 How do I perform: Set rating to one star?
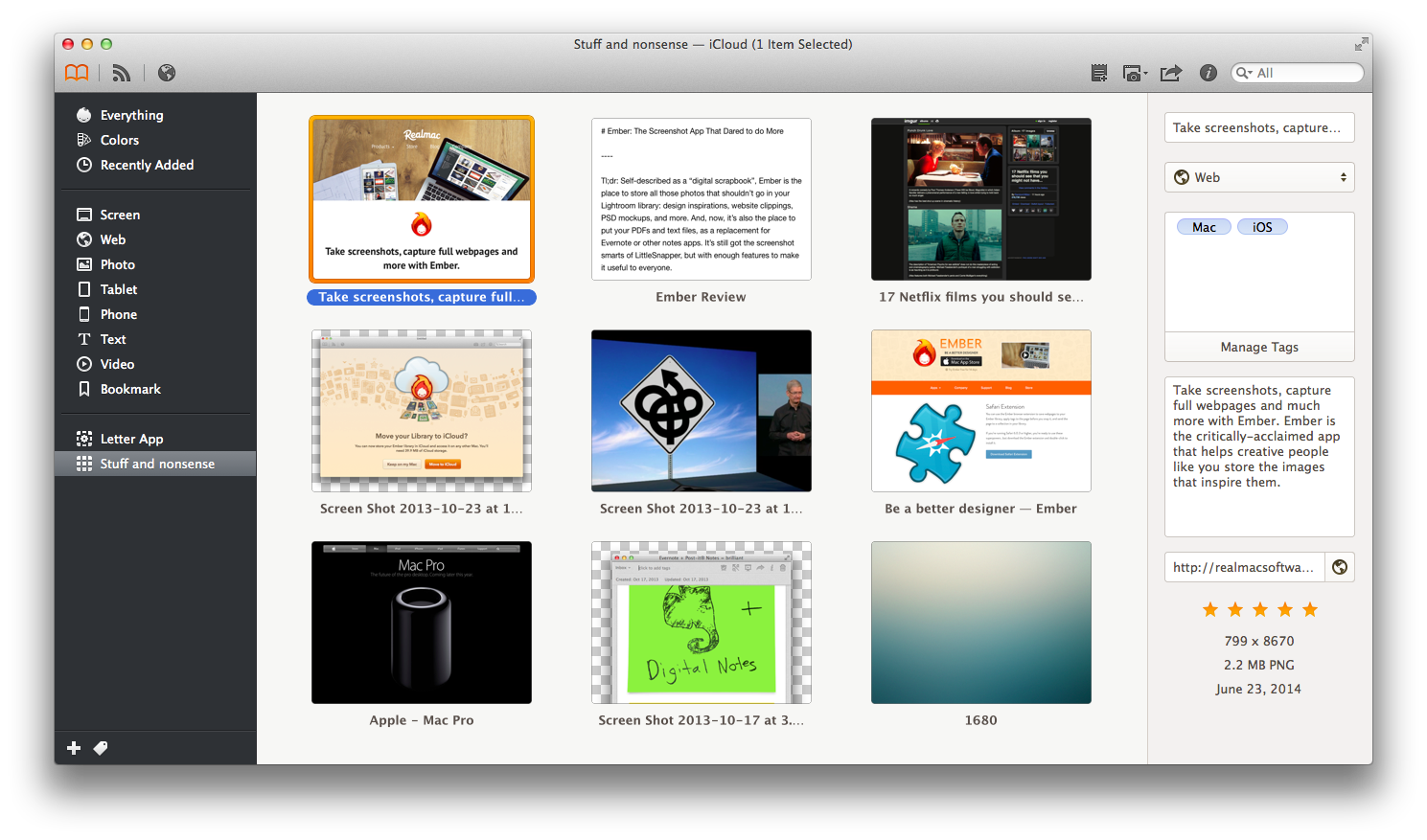point(1210,609)
